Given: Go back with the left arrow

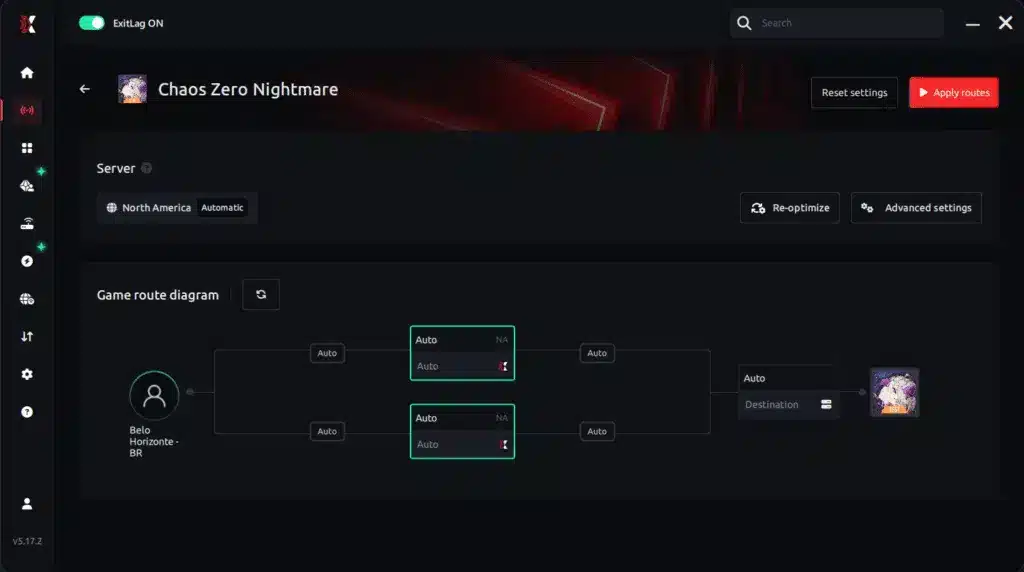Looking at the screenshot, I should pyautogui.click(x=85, y=89).
